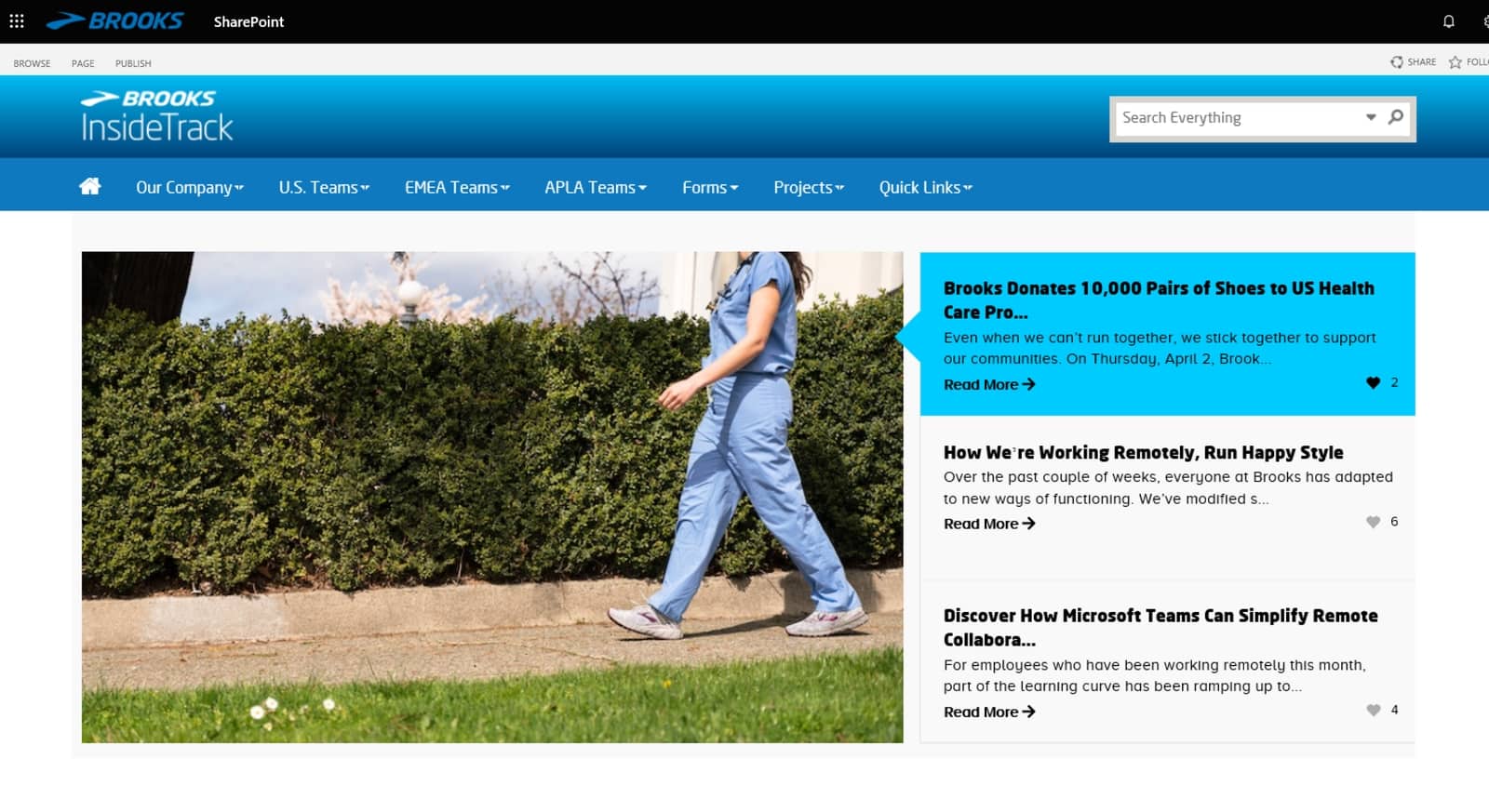1489x812 pixels.
Task: Expand the Quick Links menu
Action: [x=926, y=187]
